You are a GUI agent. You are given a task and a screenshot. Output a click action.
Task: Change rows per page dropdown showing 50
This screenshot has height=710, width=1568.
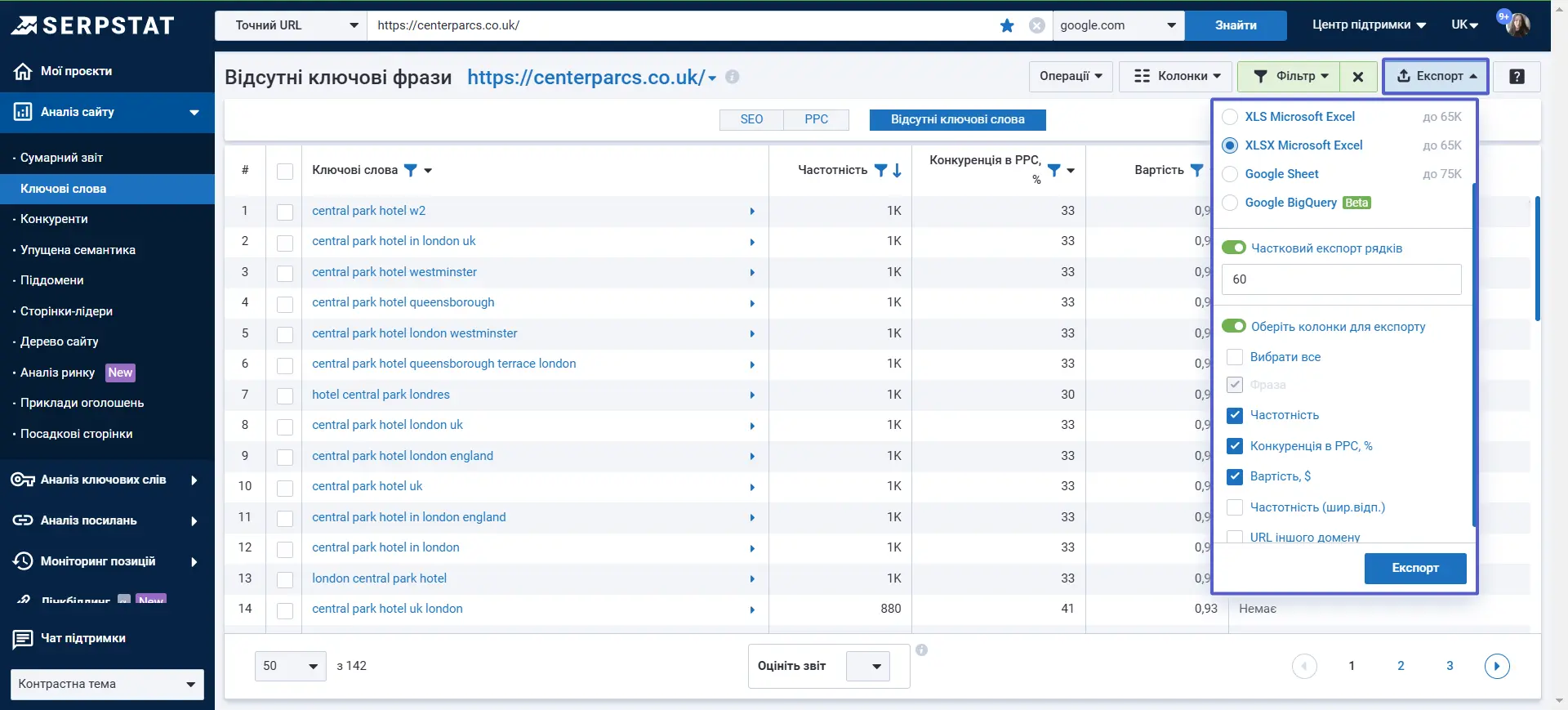pos(291,667)
